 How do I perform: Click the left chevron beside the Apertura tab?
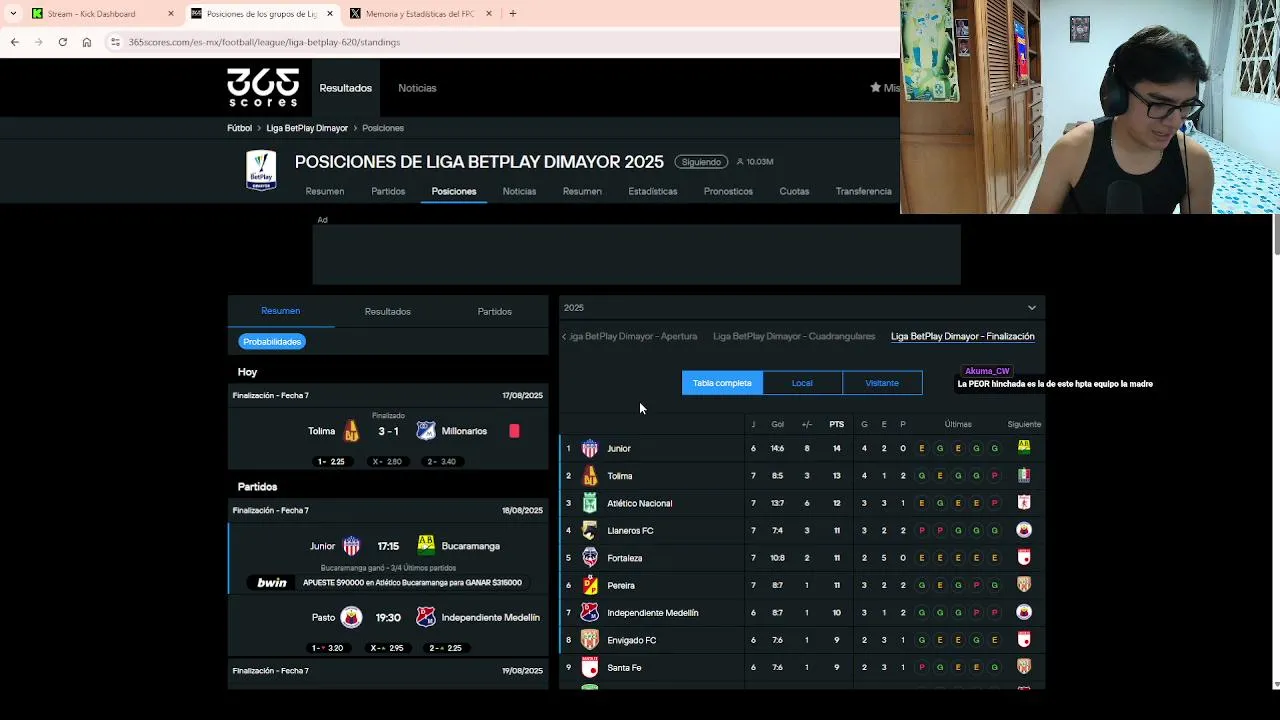[564, 337]
